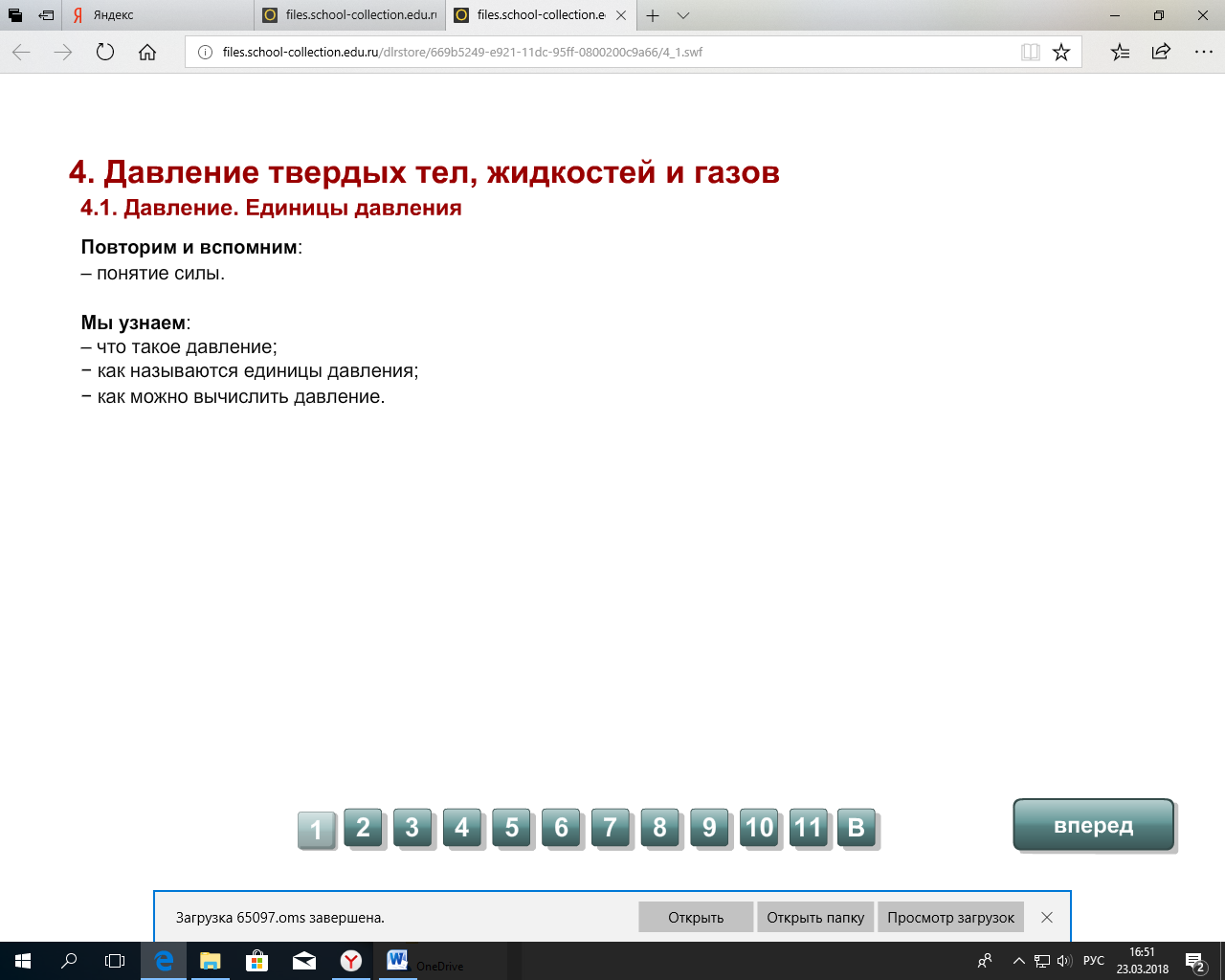Open the Action Center notifications icon
The height and width of the screenshot is (980, 1225).
[1195, 961]
